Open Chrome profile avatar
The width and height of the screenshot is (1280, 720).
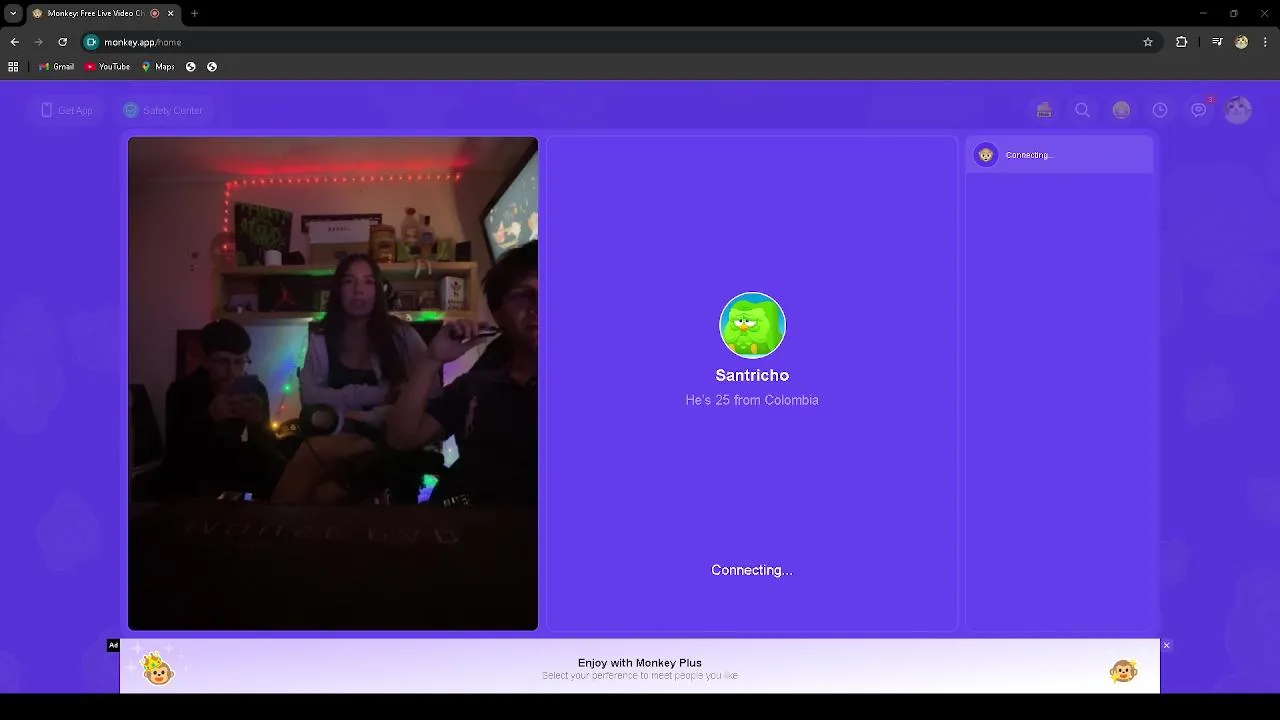pyautogui.click(x=1241, y=42)
